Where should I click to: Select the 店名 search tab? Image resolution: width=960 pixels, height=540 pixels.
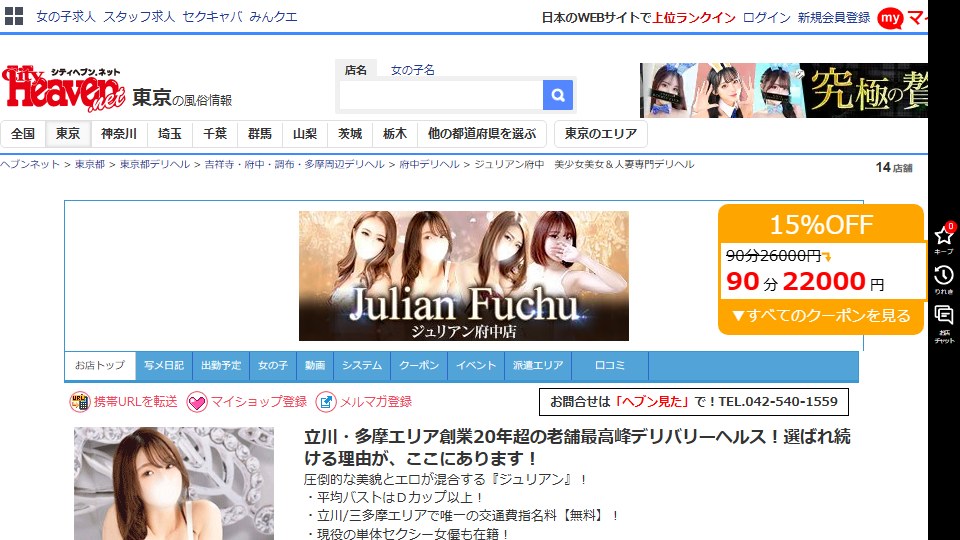pyautogui.click(x=356, y=70)
